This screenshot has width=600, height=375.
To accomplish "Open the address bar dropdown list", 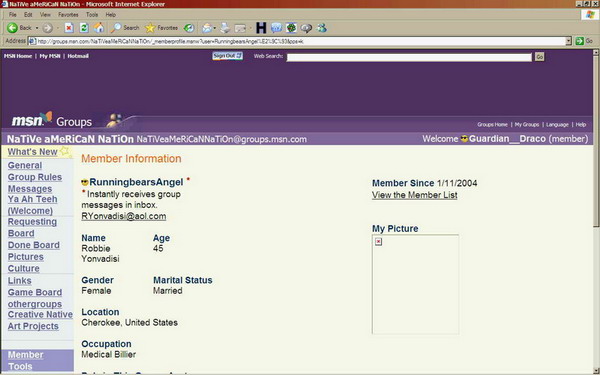I will point(568,41).
